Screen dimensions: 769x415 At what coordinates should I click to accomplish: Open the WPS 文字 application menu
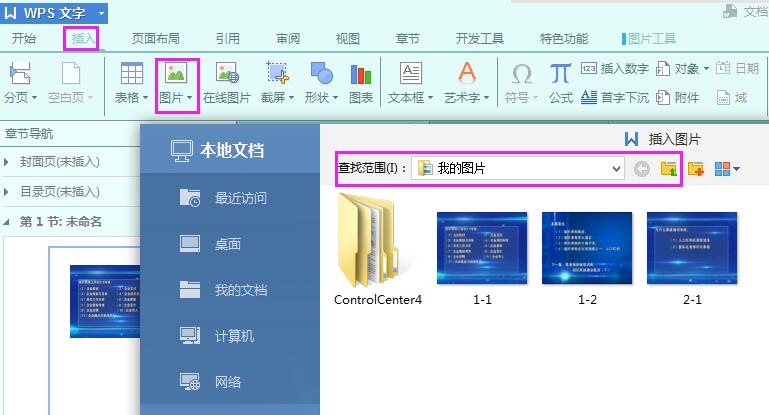pyautogui.click(x=54, y=13)
